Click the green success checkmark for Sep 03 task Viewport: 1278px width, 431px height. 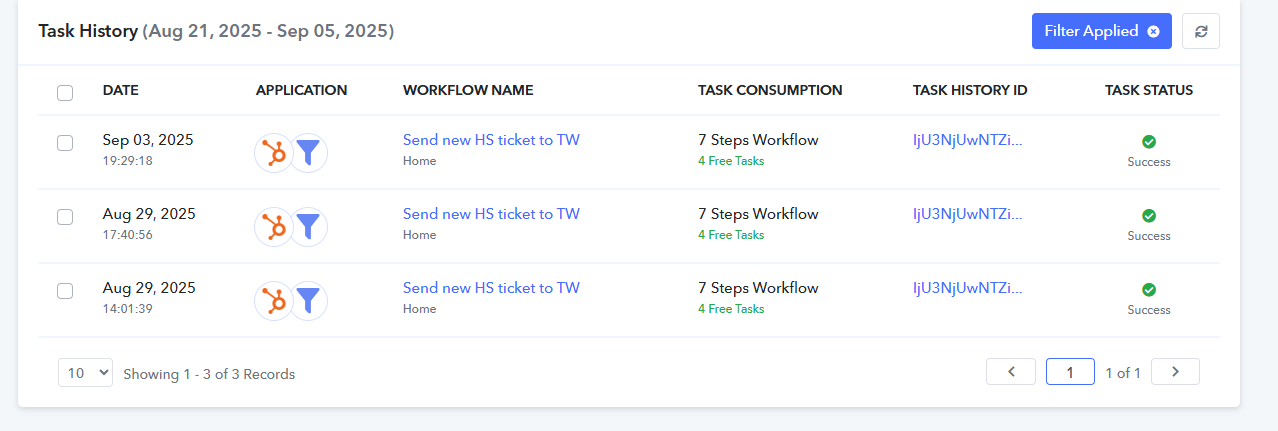click(1149, 142)
